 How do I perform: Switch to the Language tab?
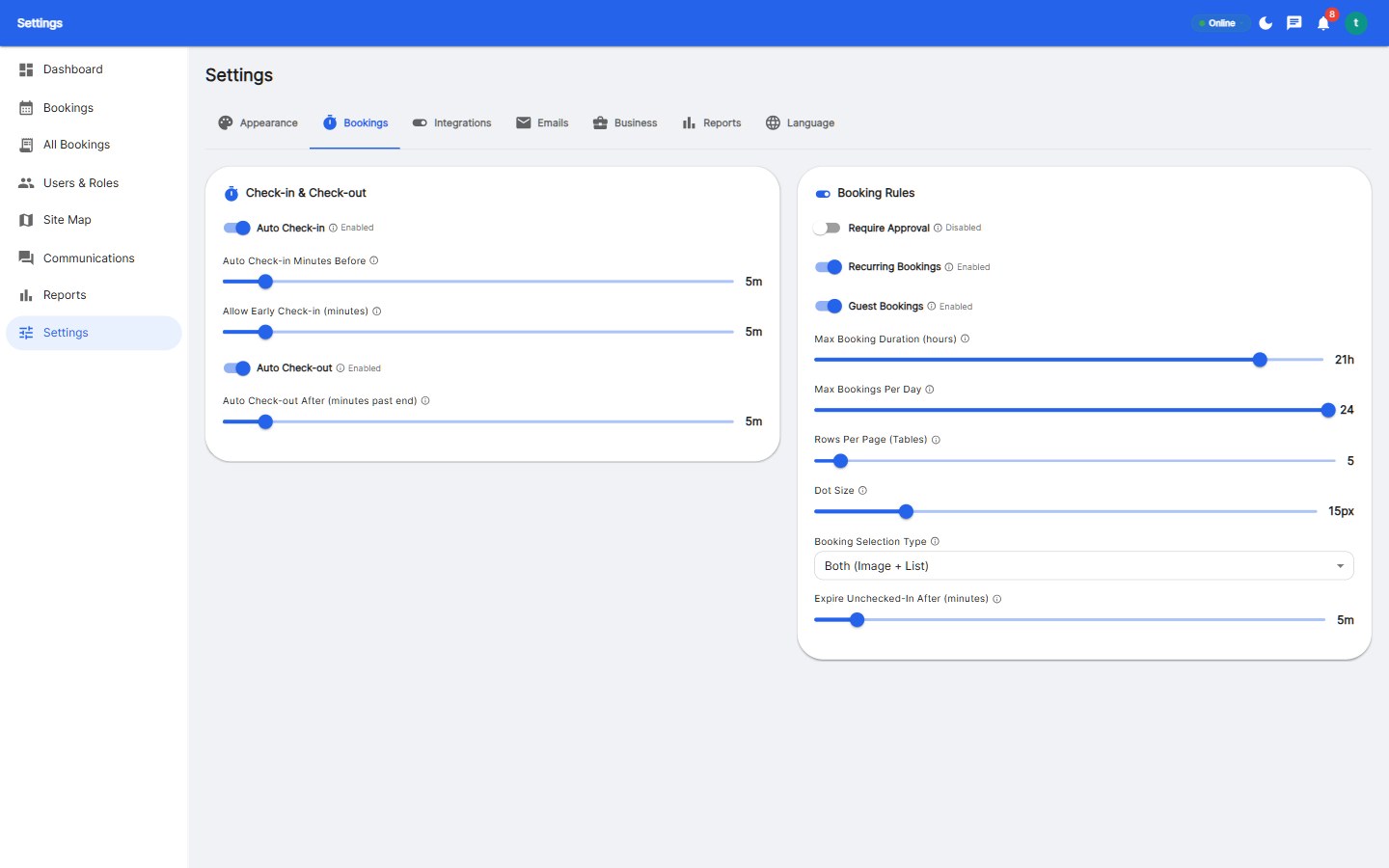tap(800, 122)
